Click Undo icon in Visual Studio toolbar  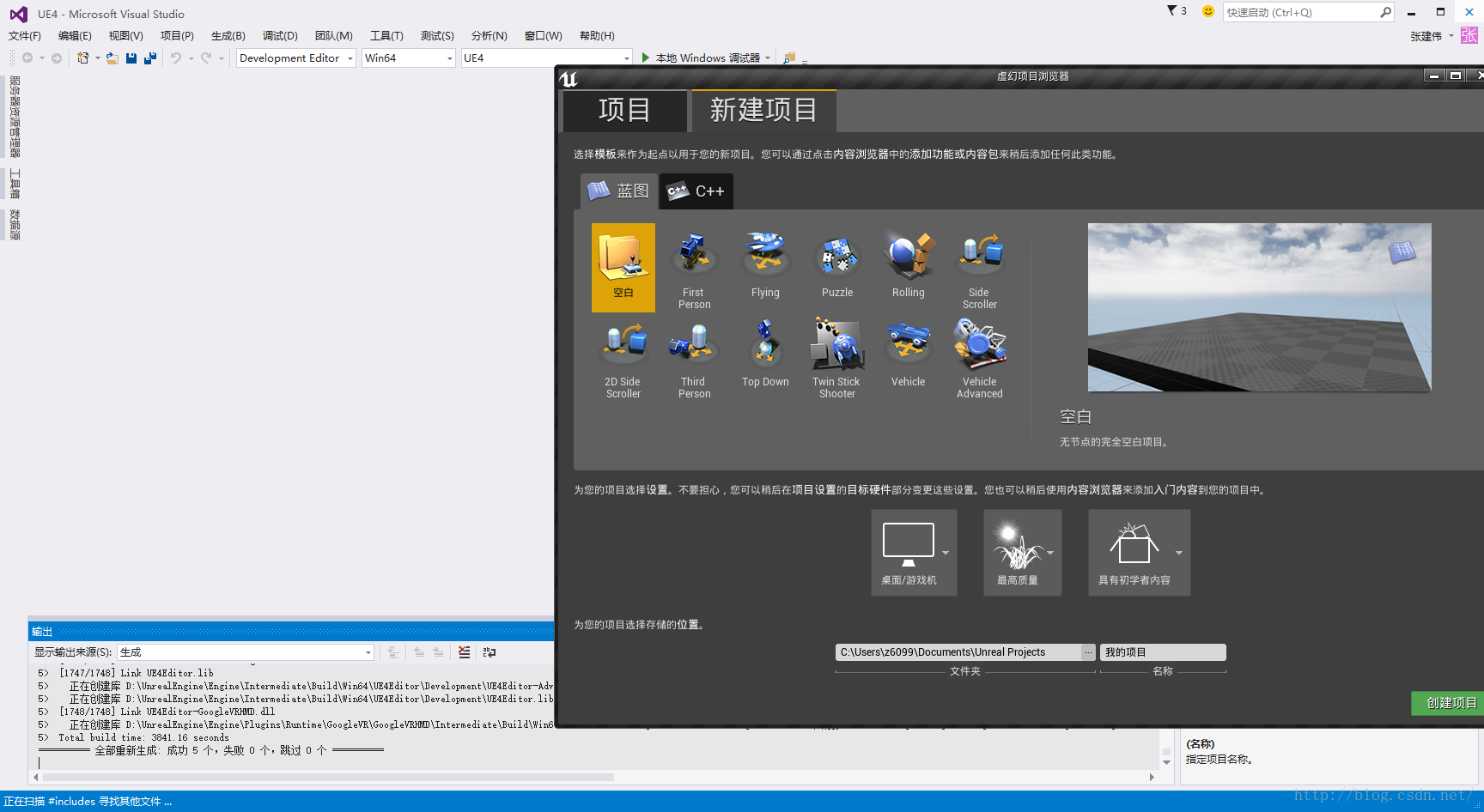pos(176,58)
